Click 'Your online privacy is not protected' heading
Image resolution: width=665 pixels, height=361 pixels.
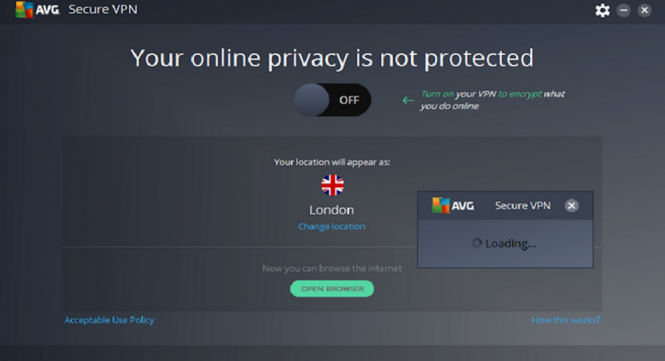click(332, 58)
